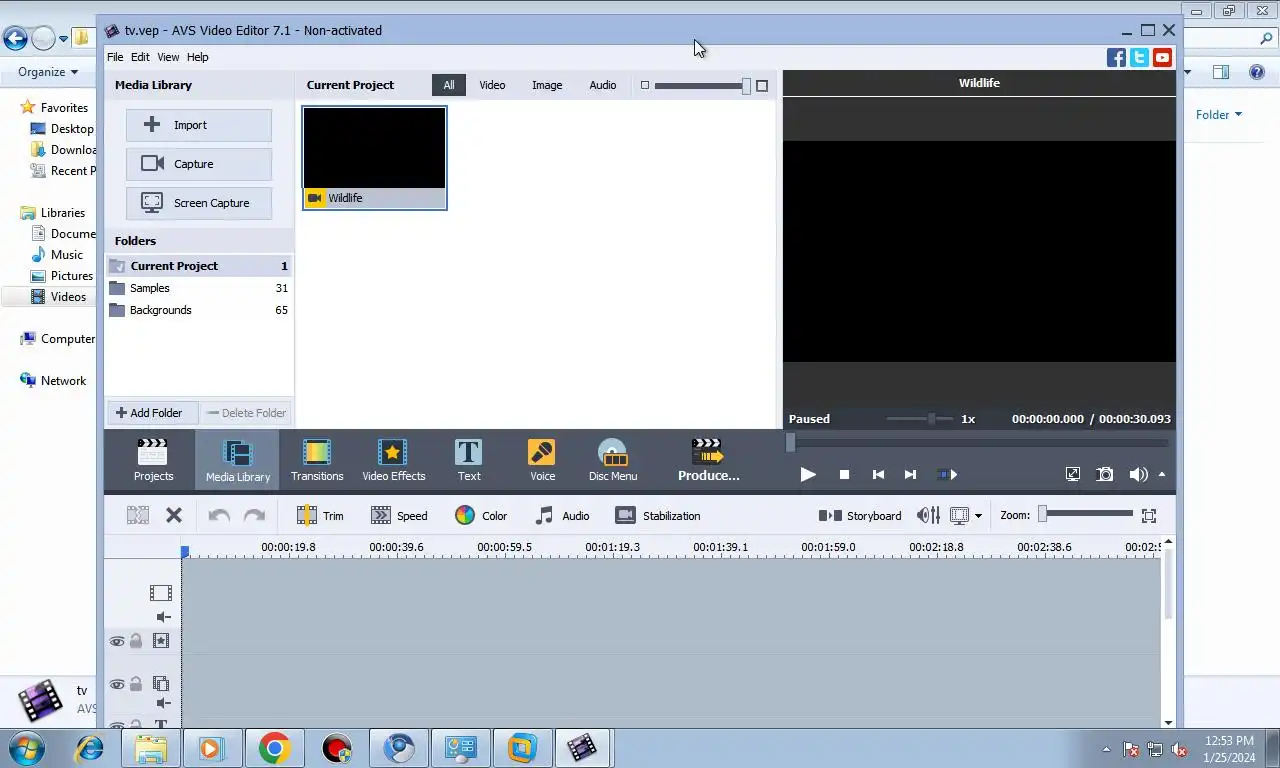Click the Speed tool
The image size is (1280, 768).
(x=399, y=516)
